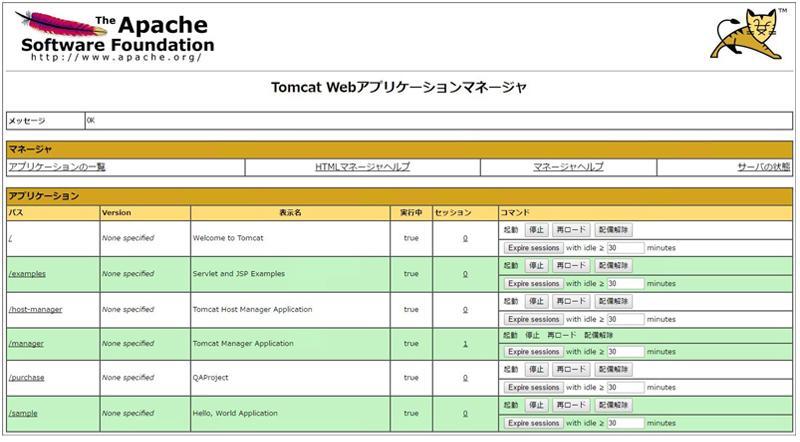This screenshot has height=442, width=800.
Task: Click Expire sessions for /manager
Action: [x=534, y=352]
